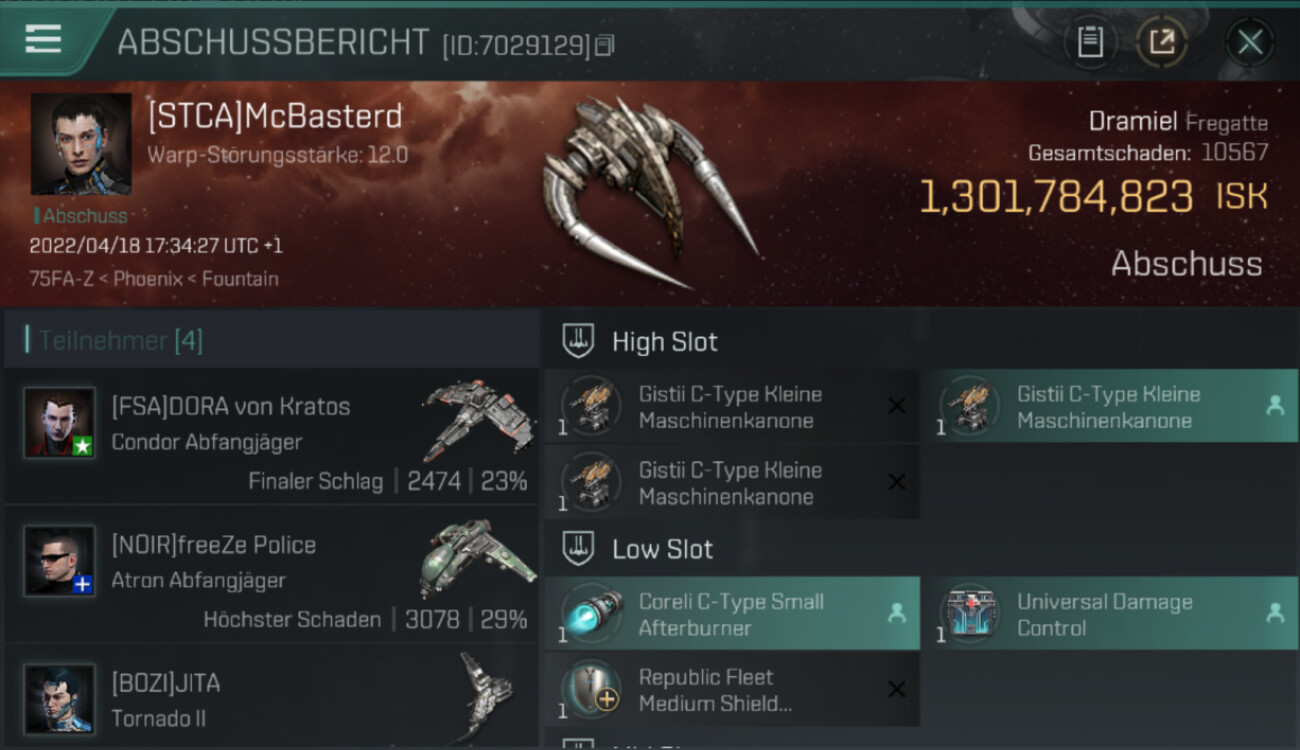The image size is (1300, 750).
Task: Copy the kill report ID
Action: 604,45
